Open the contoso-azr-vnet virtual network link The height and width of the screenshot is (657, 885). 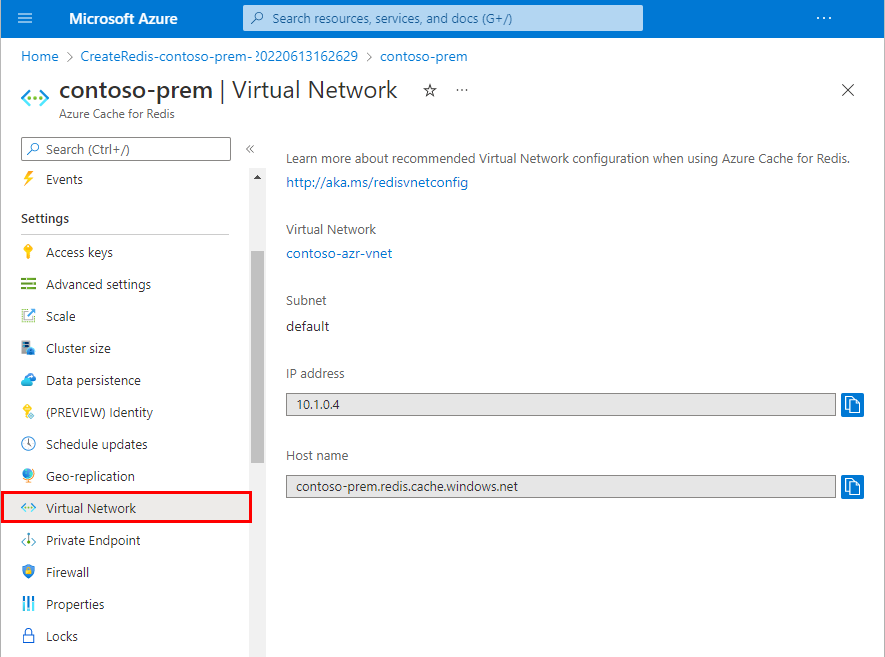(339, 253)
